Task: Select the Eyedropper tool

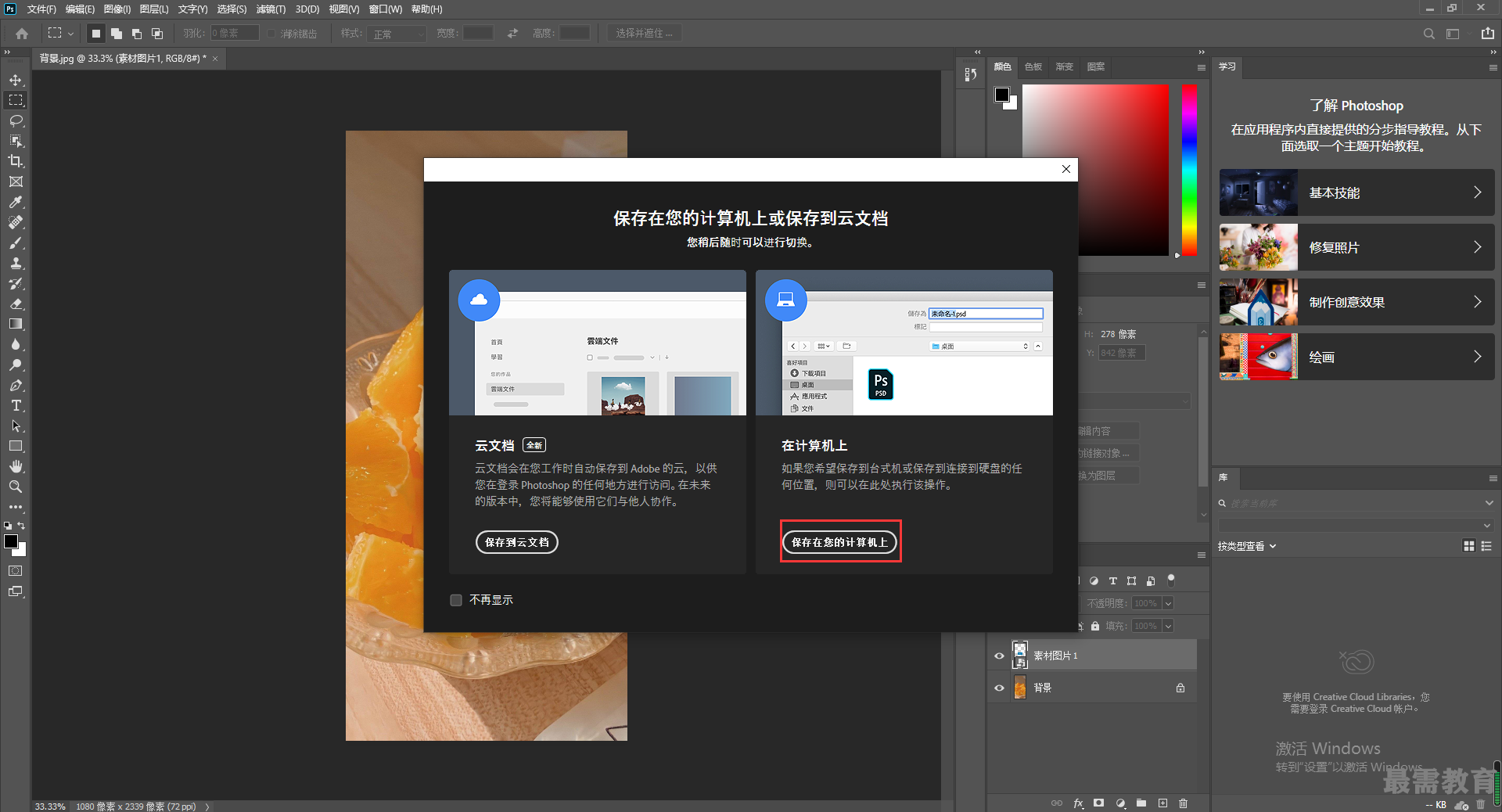Action: [x=16, y=202]
